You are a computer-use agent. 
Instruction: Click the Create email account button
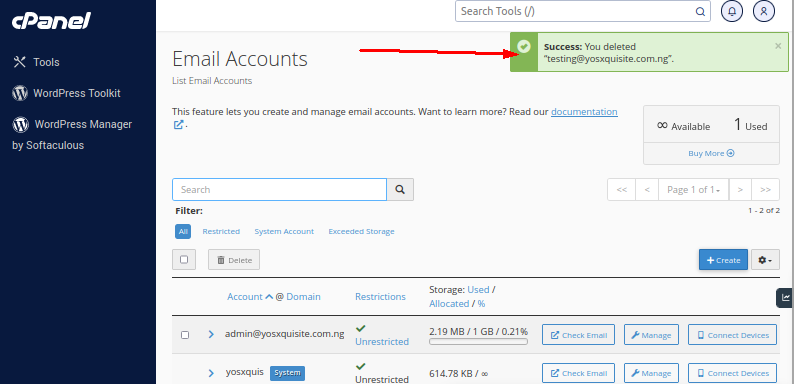click(723, 260)
